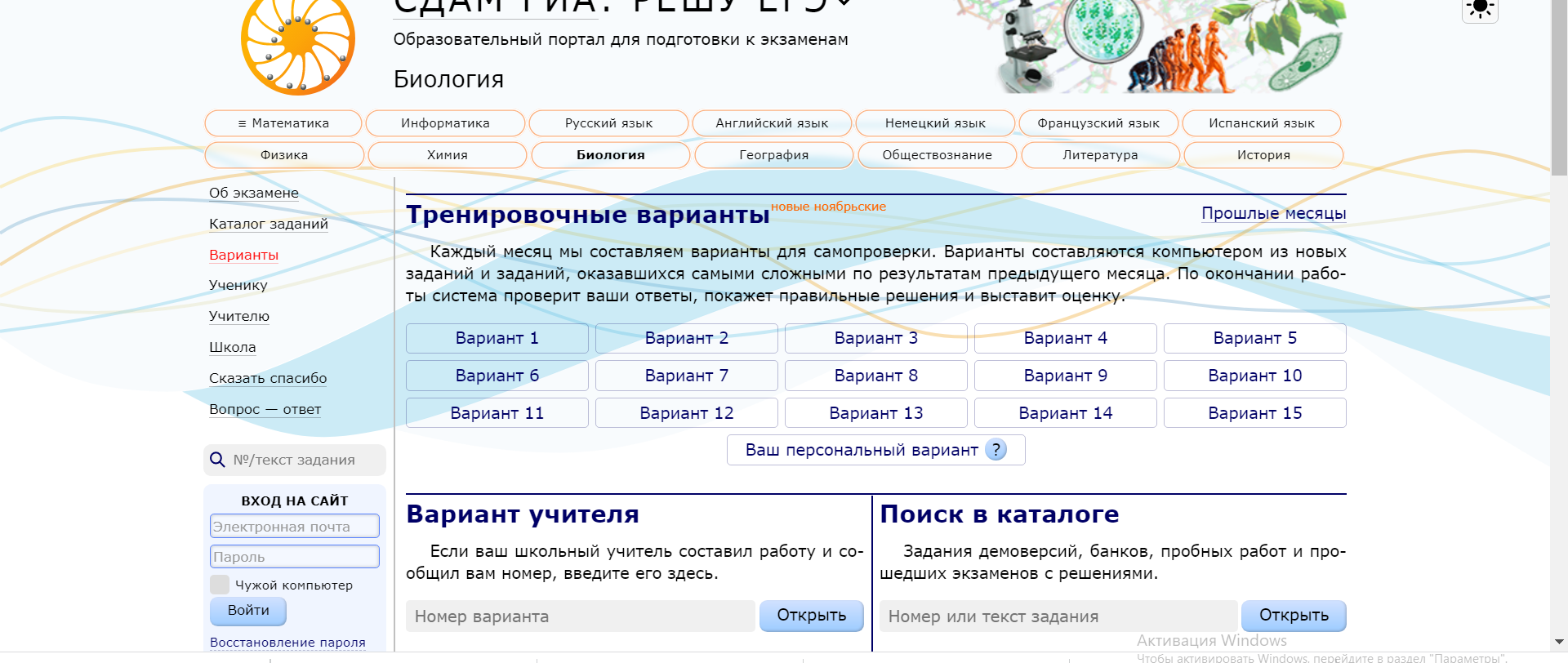Open Вариант 15
This screenshot has width=1568, height=663.
(1255, 413)
